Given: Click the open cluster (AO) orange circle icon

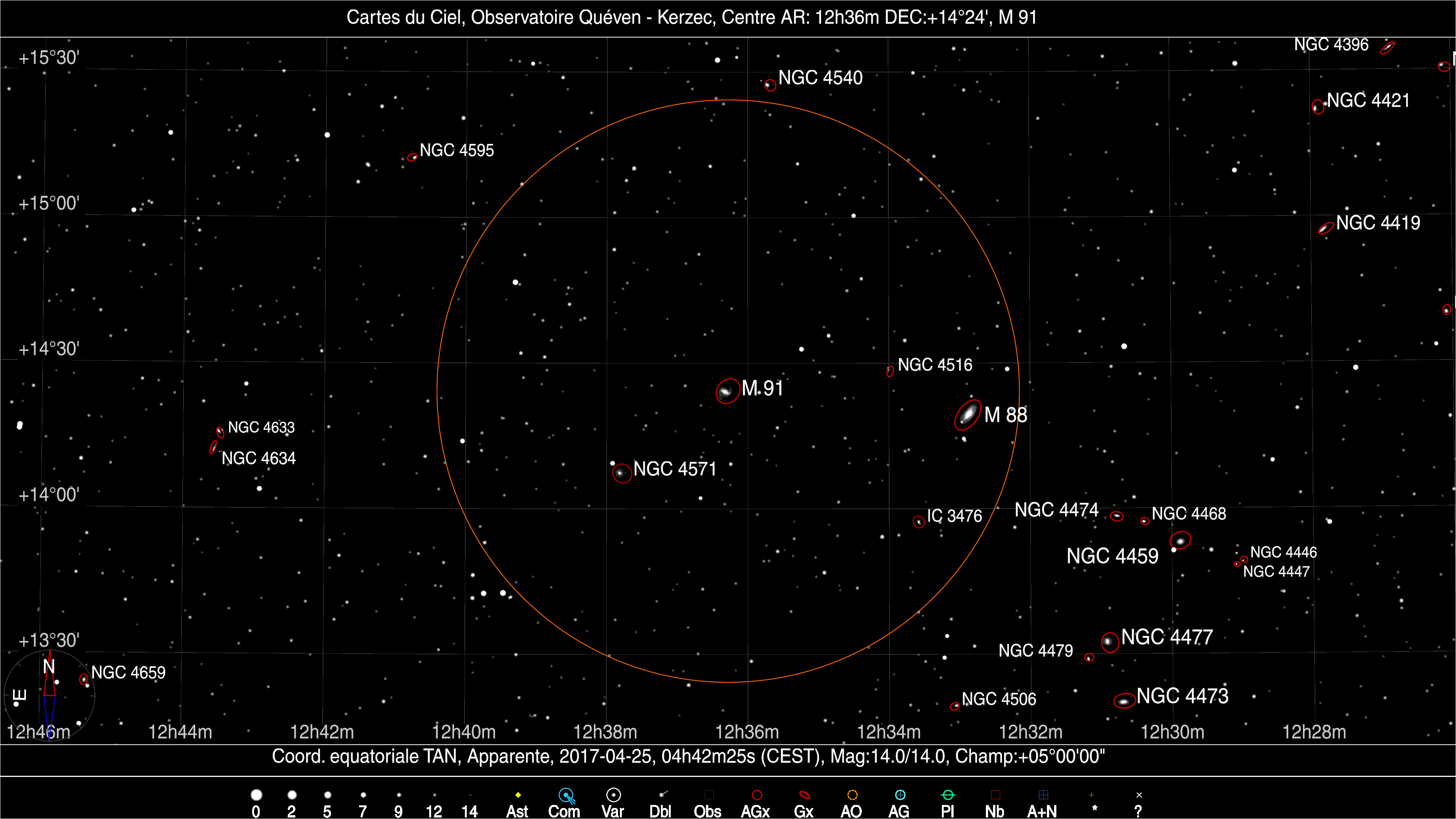Looking at the screenshot, I should click(x=852, y=795).
